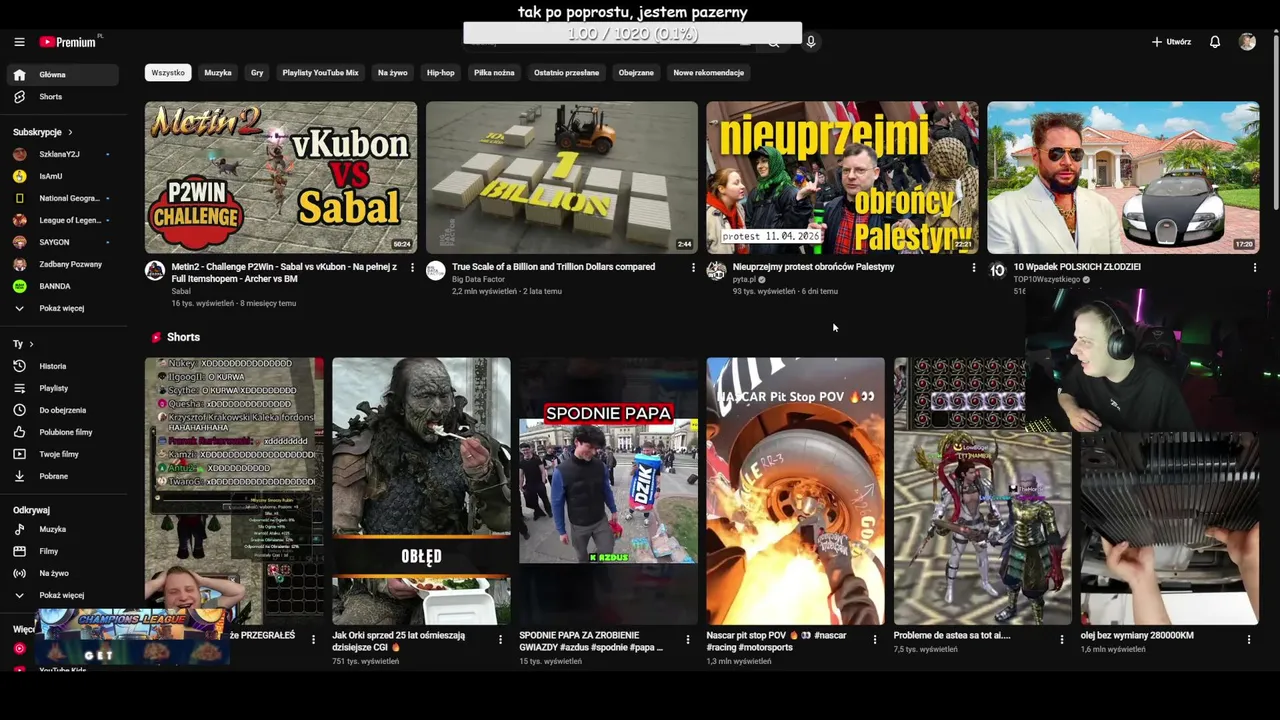The image size is (1280, 720).
Task: Select the Ostatnio przesłane chip
Action: click(566, 72)
